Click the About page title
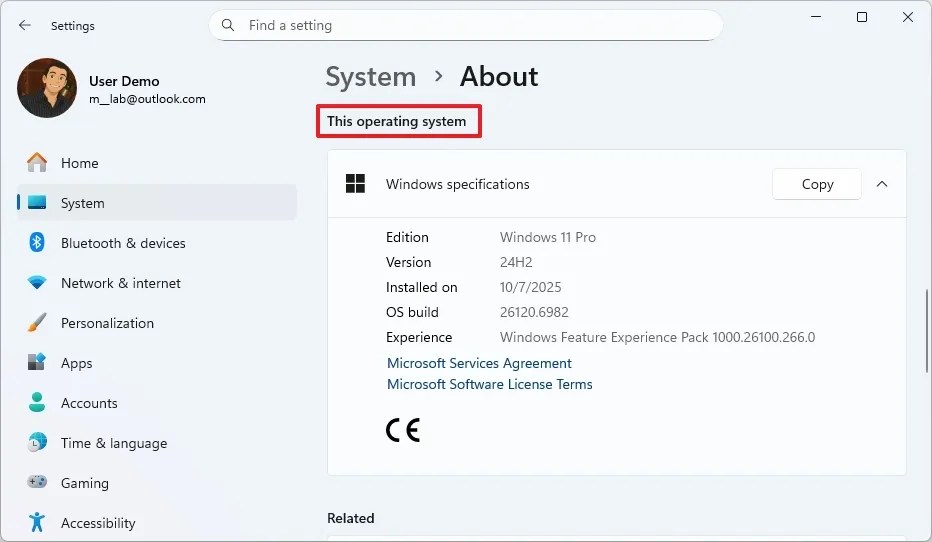This screenshot has width=932, height=542. click(x=499, y=77)
